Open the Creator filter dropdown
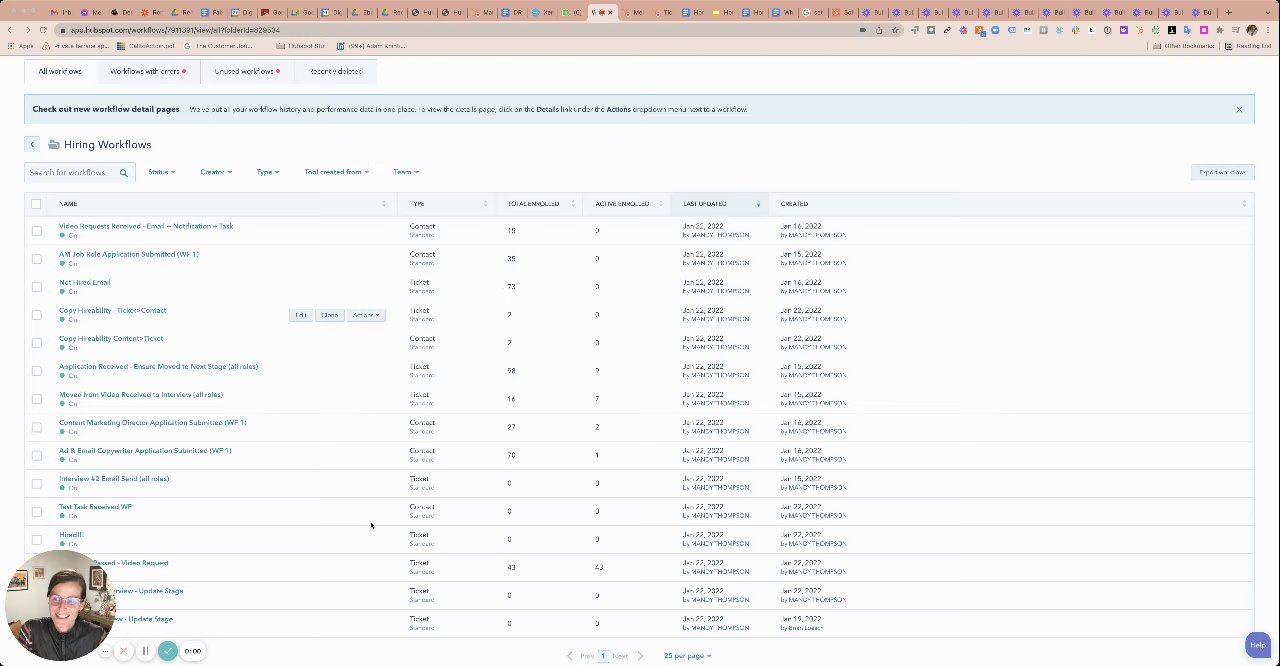This screenshot has width=1280, height=666. point(216,172)
